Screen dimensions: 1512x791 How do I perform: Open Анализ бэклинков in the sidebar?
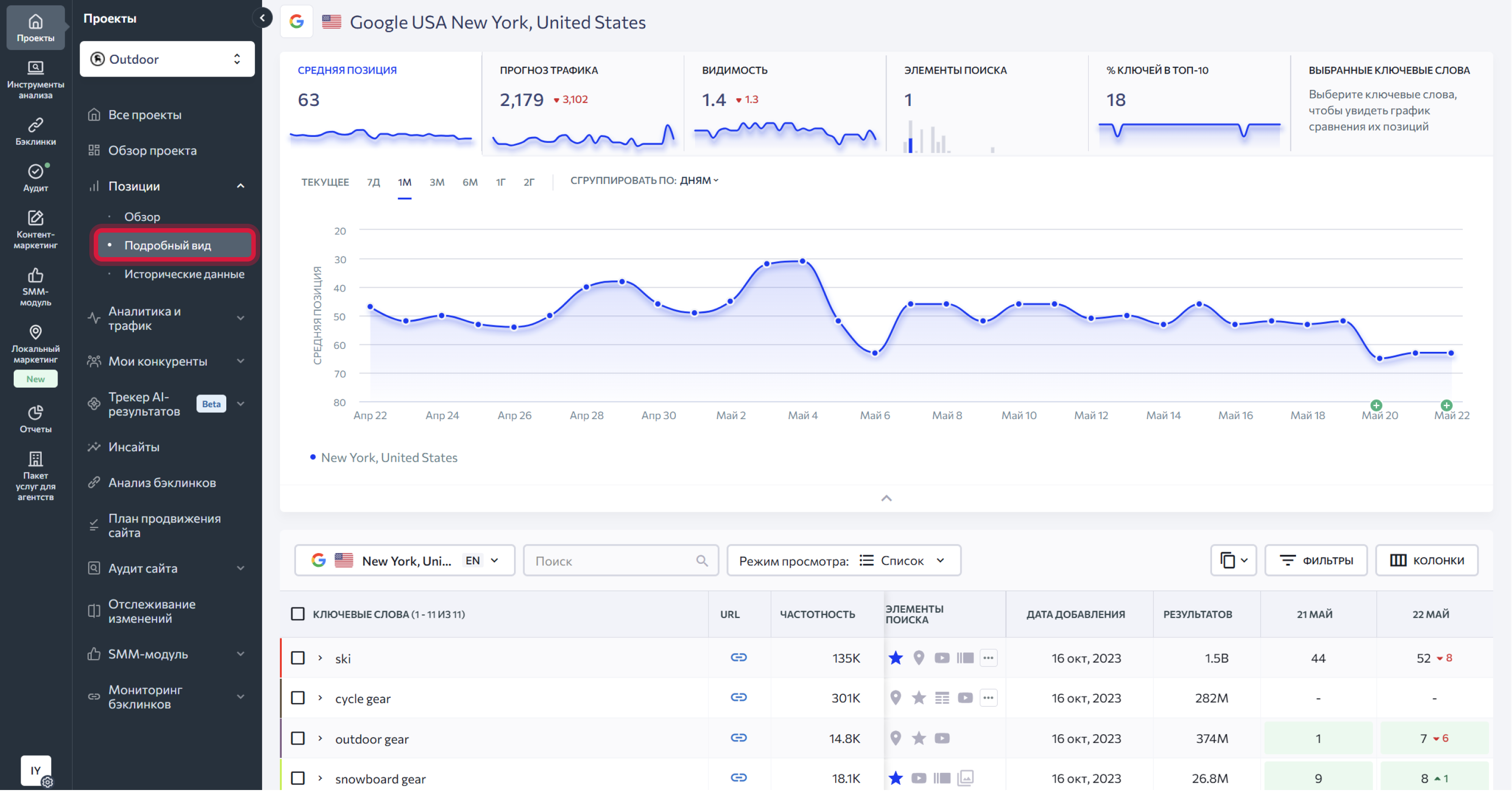click(162, 482)
